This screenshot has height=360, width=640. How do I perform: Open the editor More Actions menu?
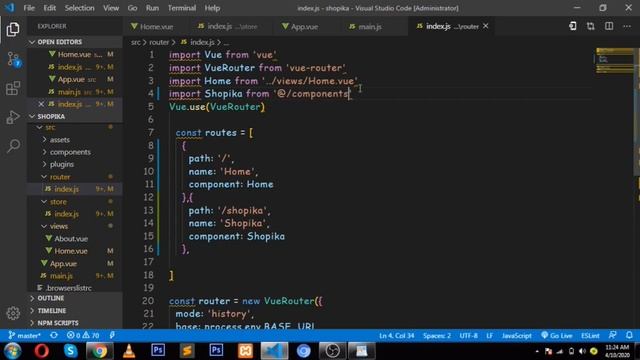(627, 26)
